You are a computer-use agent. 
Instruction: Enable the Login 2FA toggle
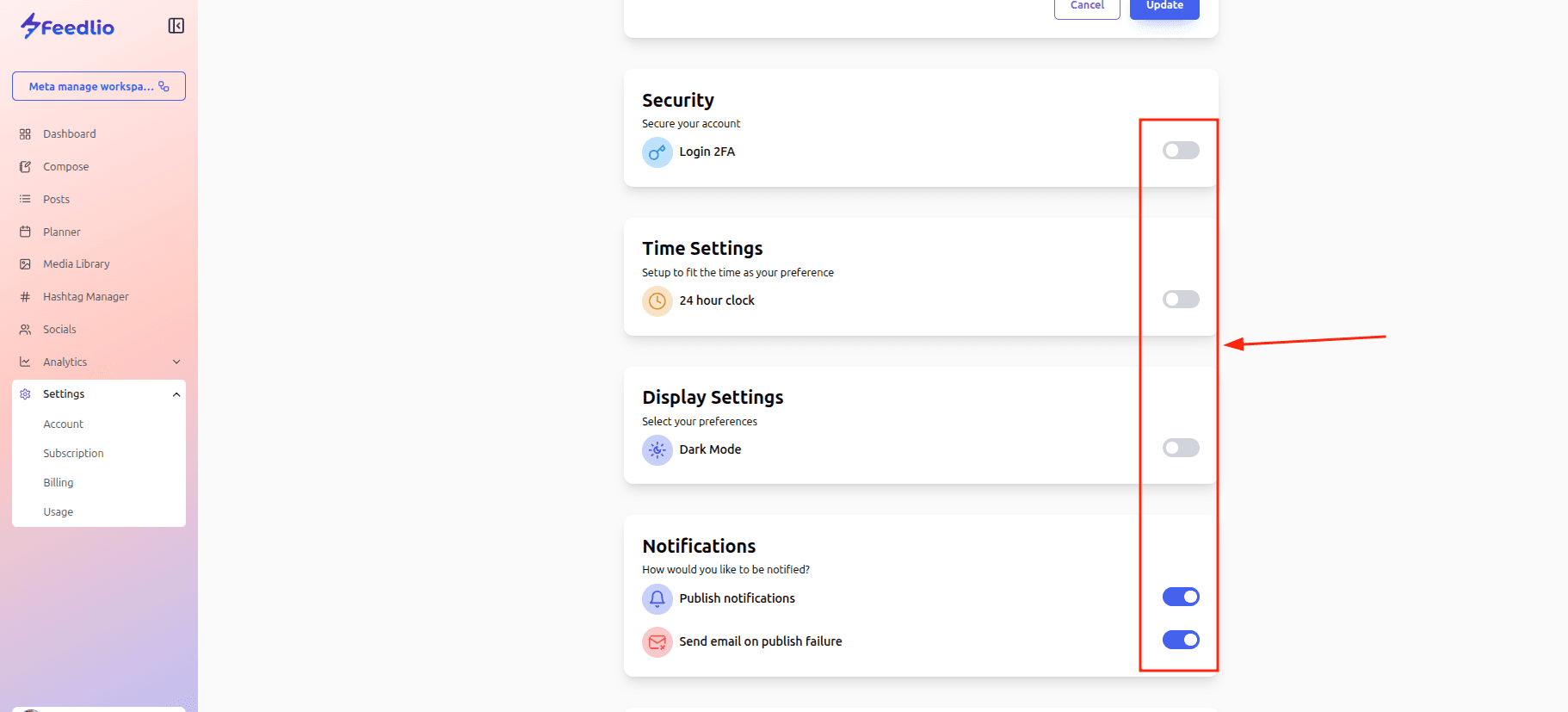click(x=1180, y=151)
